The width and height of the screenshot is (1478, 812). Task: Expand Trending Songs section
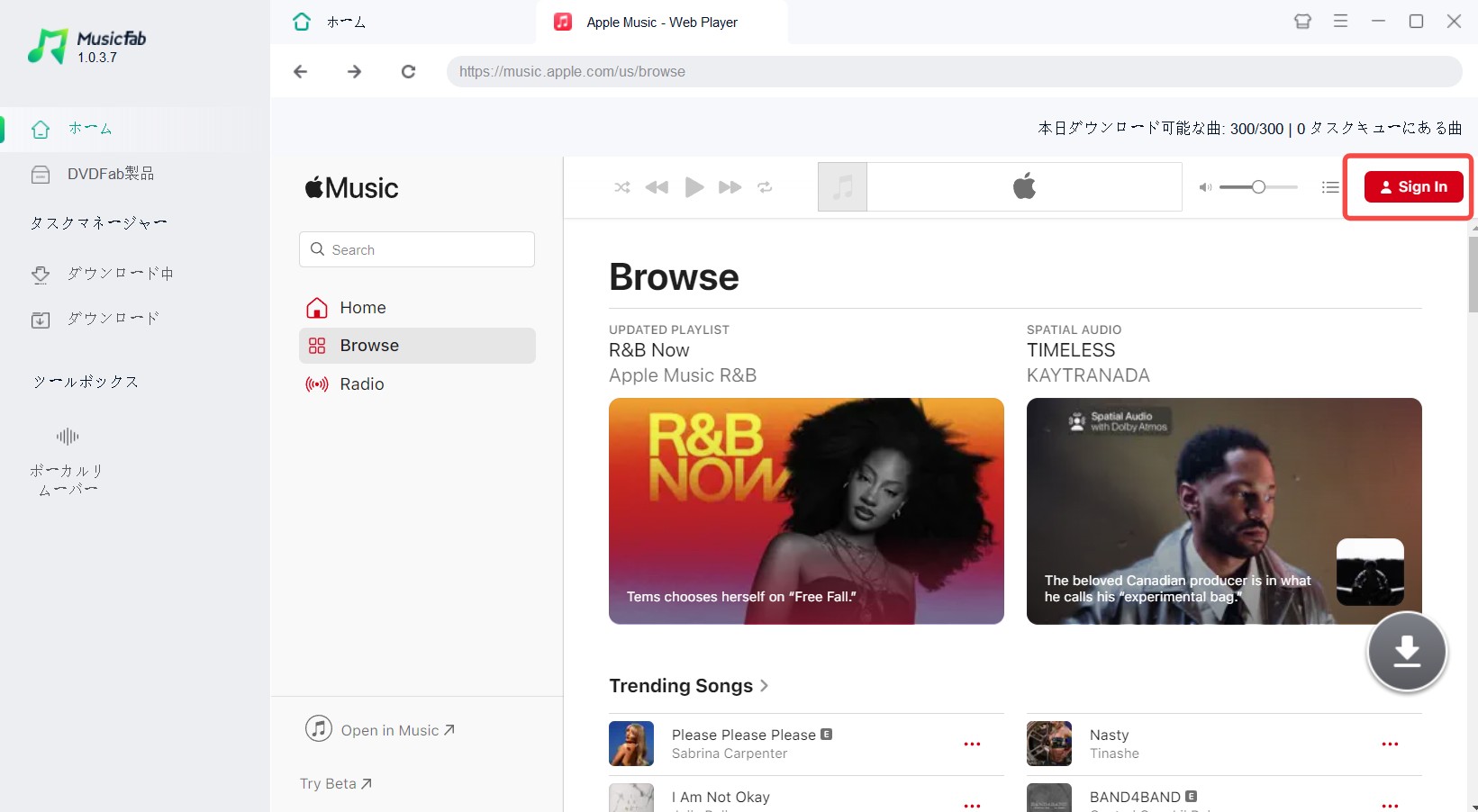click(x=689, y=686)
